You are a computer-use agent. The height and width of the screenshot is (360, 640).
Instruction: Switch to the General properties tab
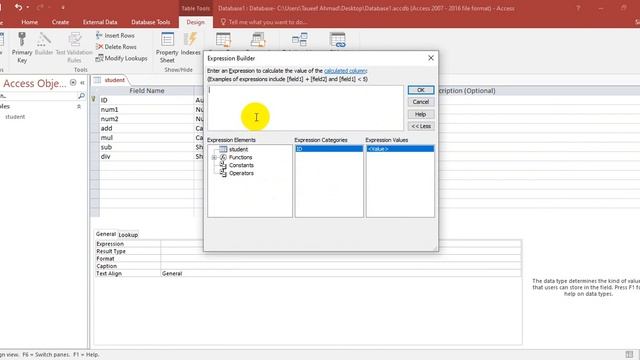point(106,234)
